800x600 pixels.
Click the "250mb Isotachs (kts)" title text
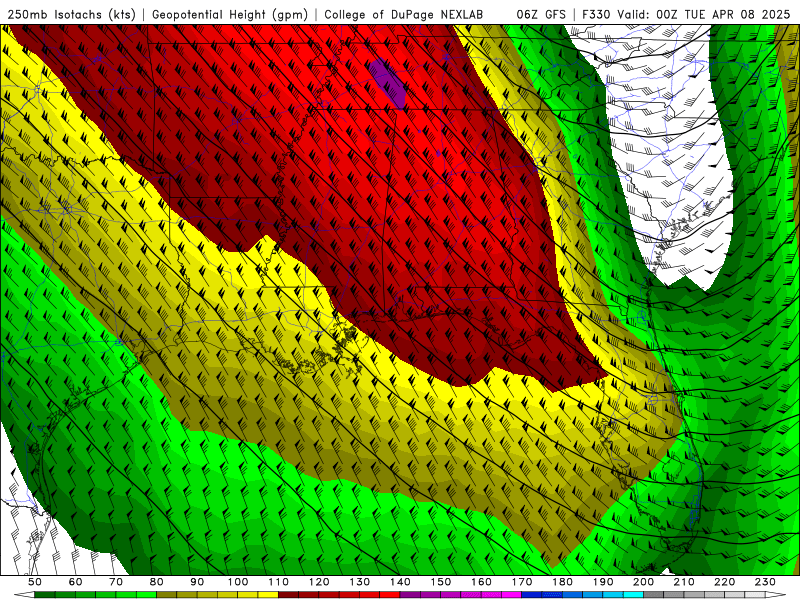(71, 14)
